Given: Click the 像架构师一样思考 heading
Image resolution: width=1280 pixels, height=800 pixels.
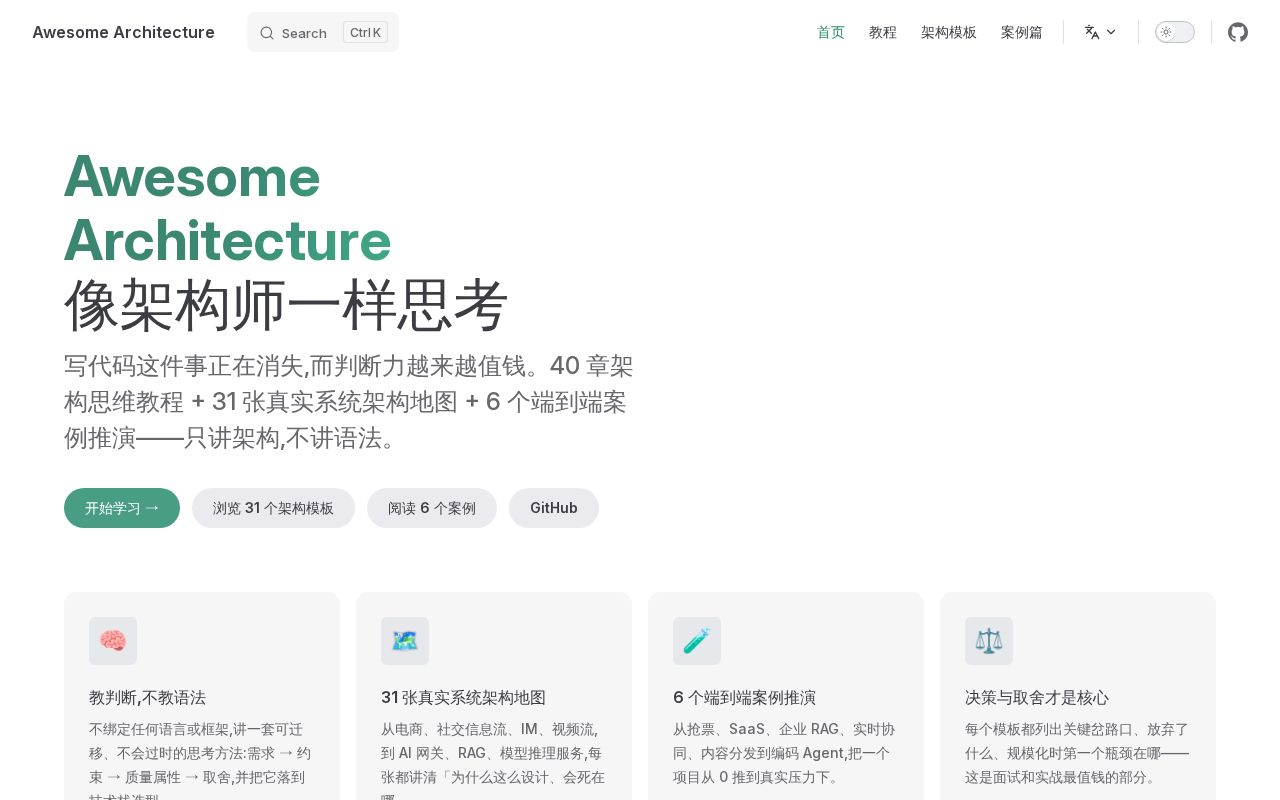Looking at the screenshot, I should tap(286, 305).
